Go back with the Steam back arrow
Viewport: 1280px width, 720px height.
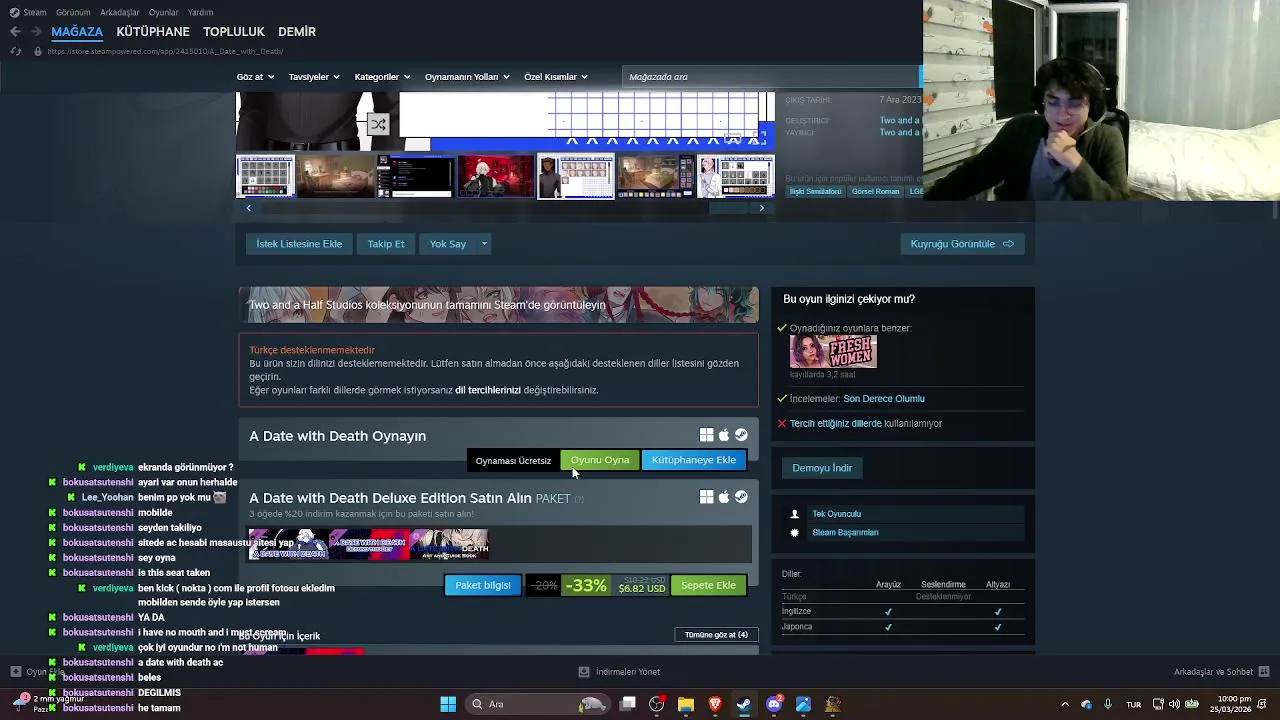click(x=15, y=32)
